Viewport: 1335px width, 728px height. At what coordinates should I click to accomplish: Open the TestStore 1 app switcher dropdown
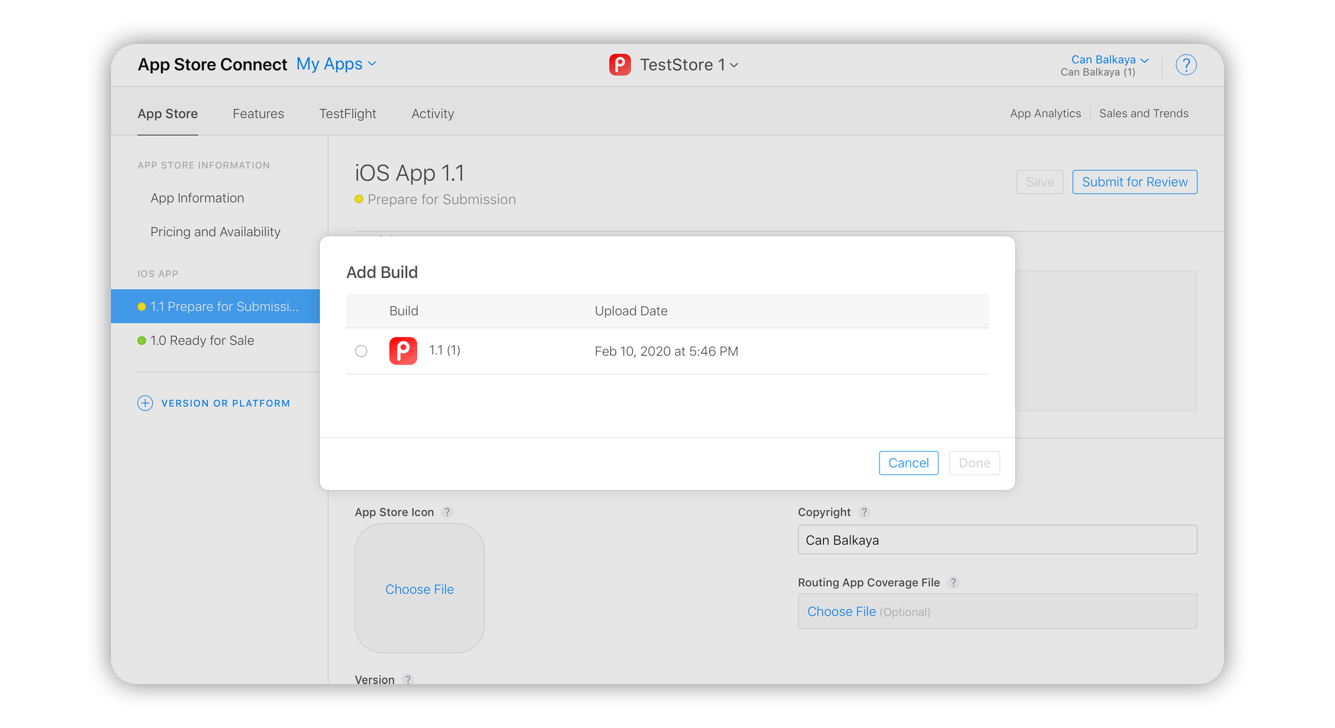689,65
